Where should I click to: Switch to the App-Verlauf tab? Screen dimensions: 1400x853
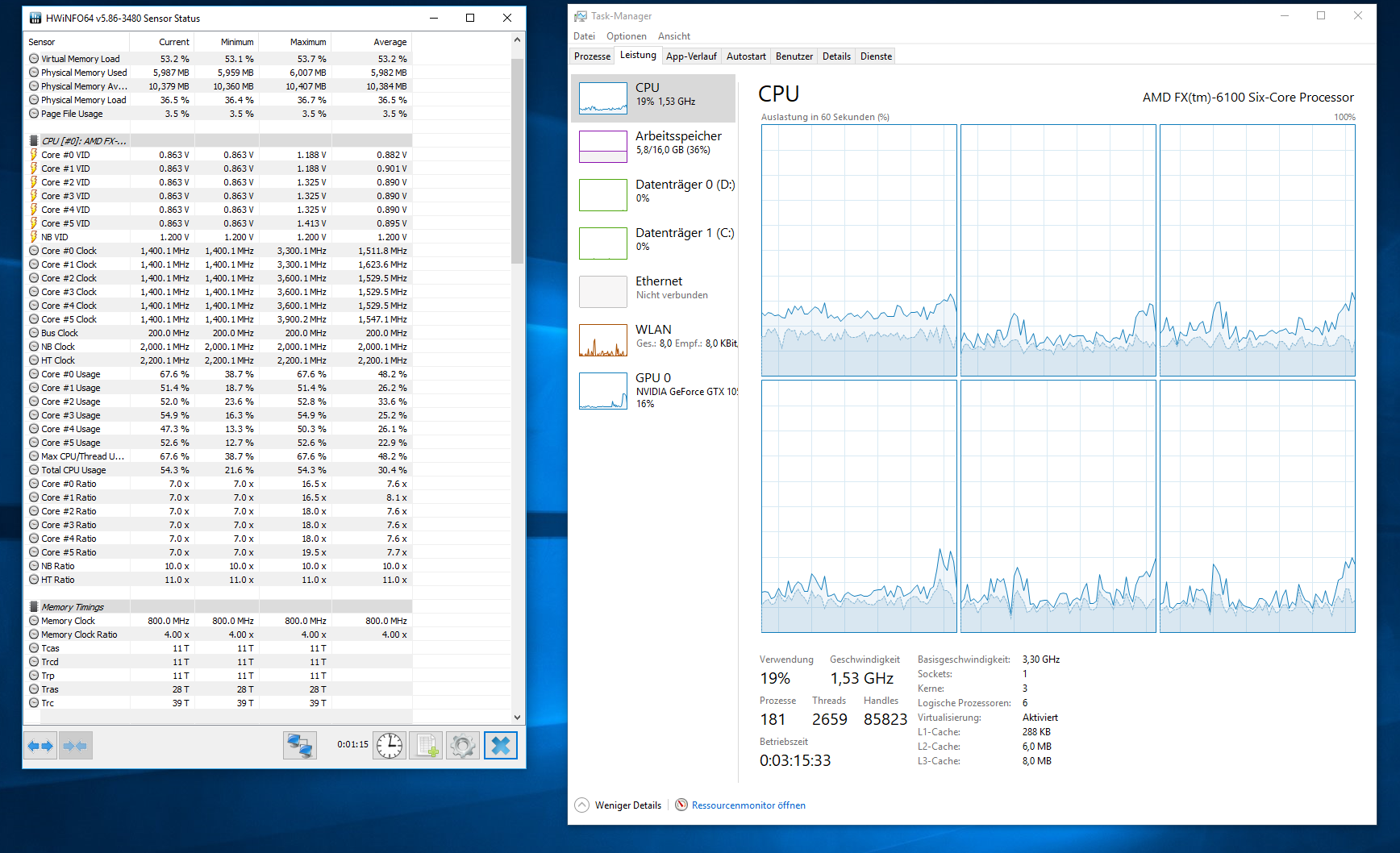point(691,56)
